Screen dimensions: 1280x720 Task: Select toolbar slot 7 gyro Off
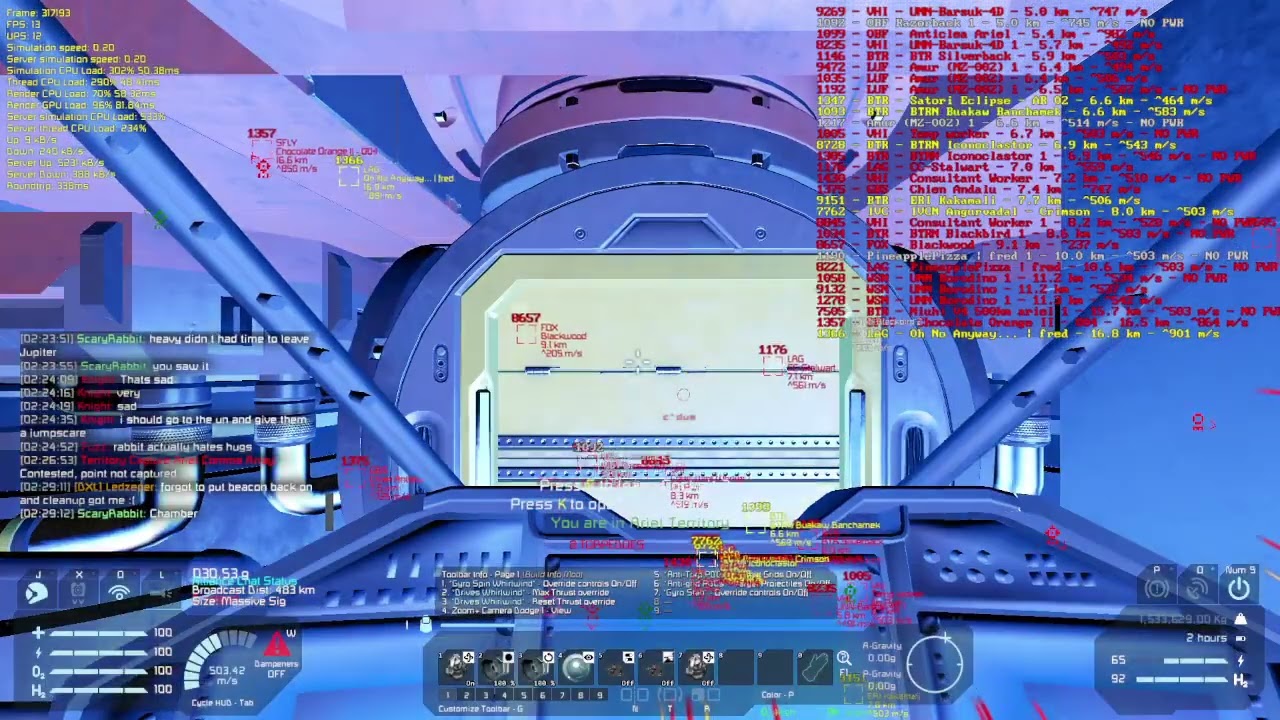point(697,667)
